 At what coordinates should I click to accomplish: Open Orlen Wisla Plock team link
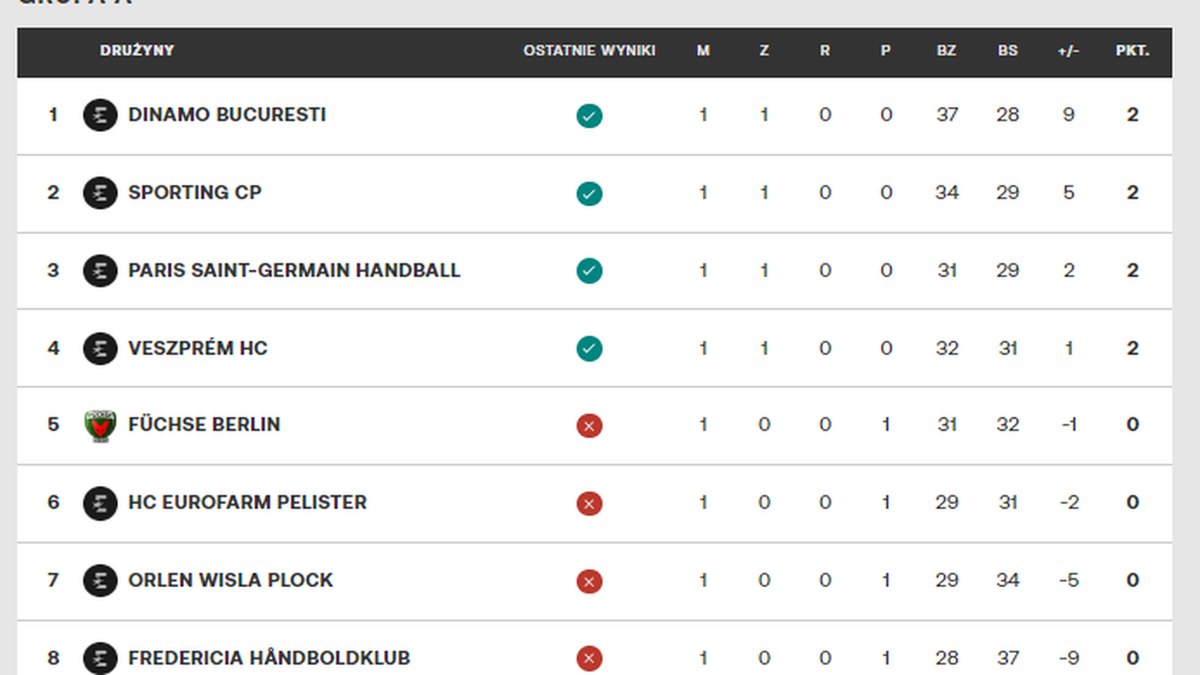230,580
